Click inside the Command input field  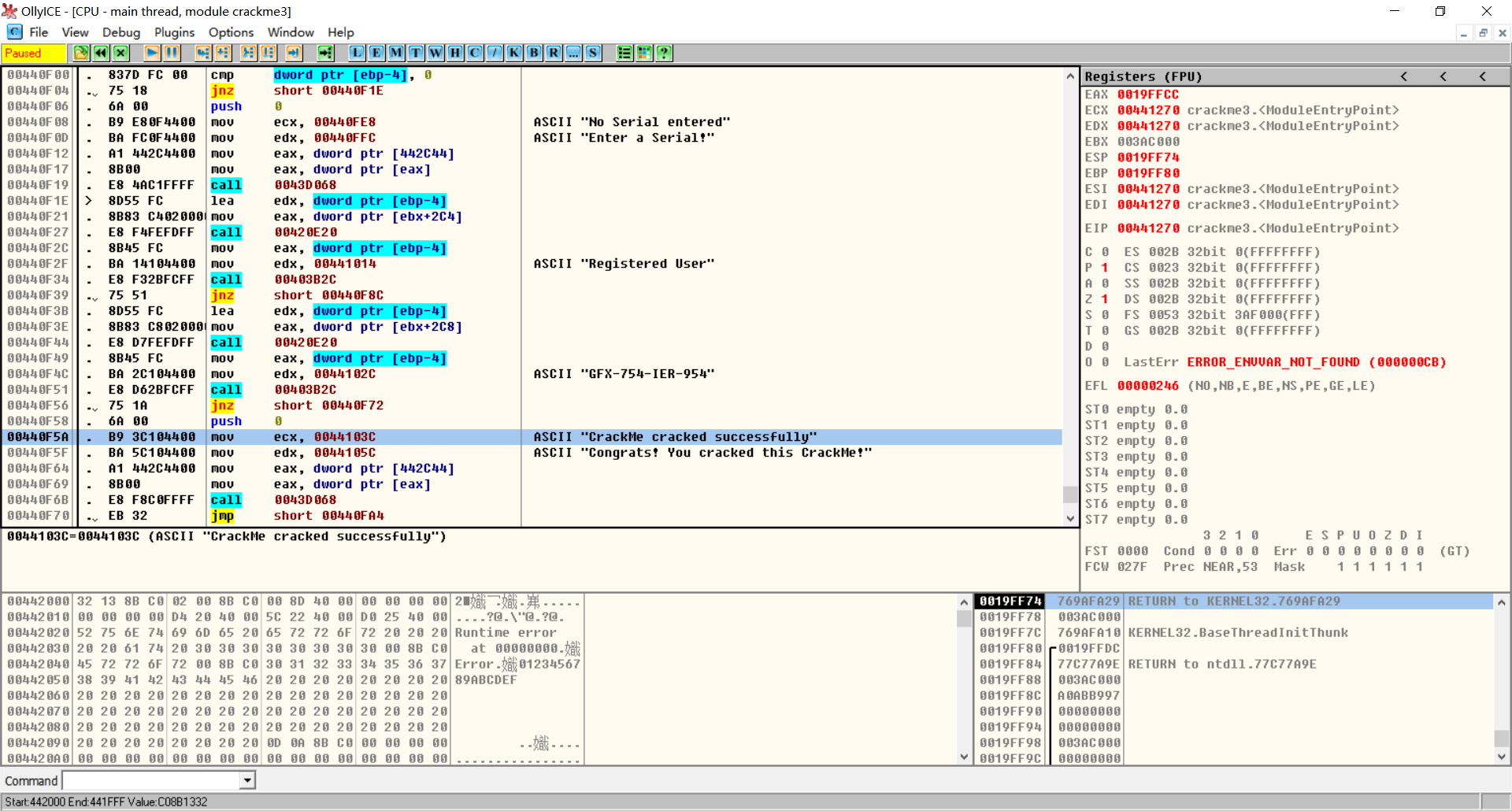pos(151,780)
